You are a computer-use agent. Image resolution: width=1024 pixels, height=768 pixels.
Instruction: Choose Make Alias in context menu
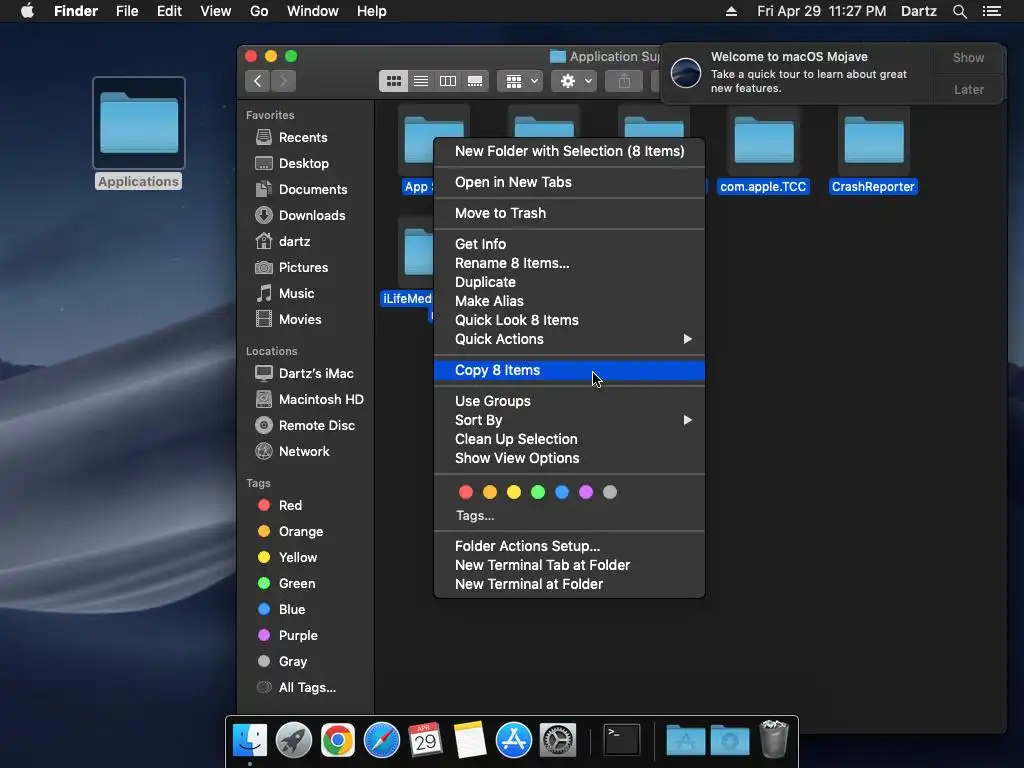coord(569,301)
